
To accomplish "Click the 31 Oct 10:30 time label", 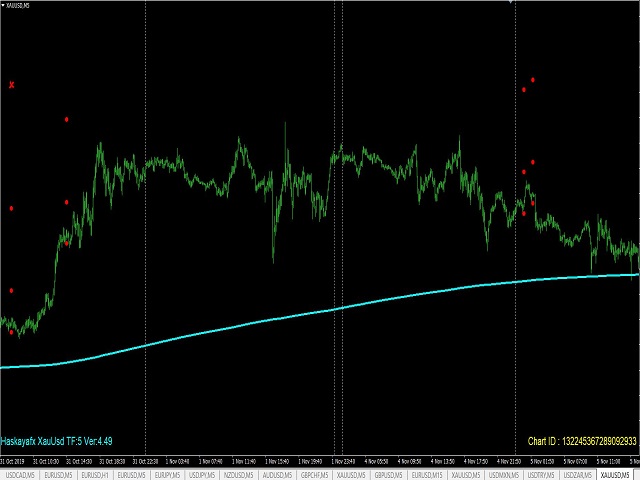I will 46,462.
